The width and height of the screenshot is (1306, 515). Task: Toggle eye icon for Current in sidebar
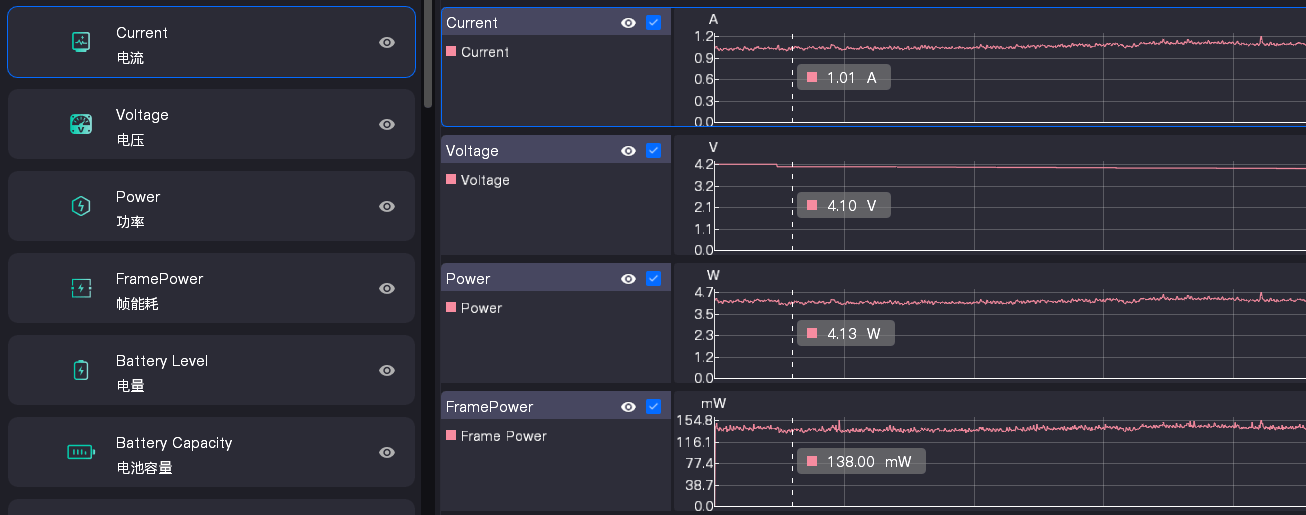tap(387, 42)
